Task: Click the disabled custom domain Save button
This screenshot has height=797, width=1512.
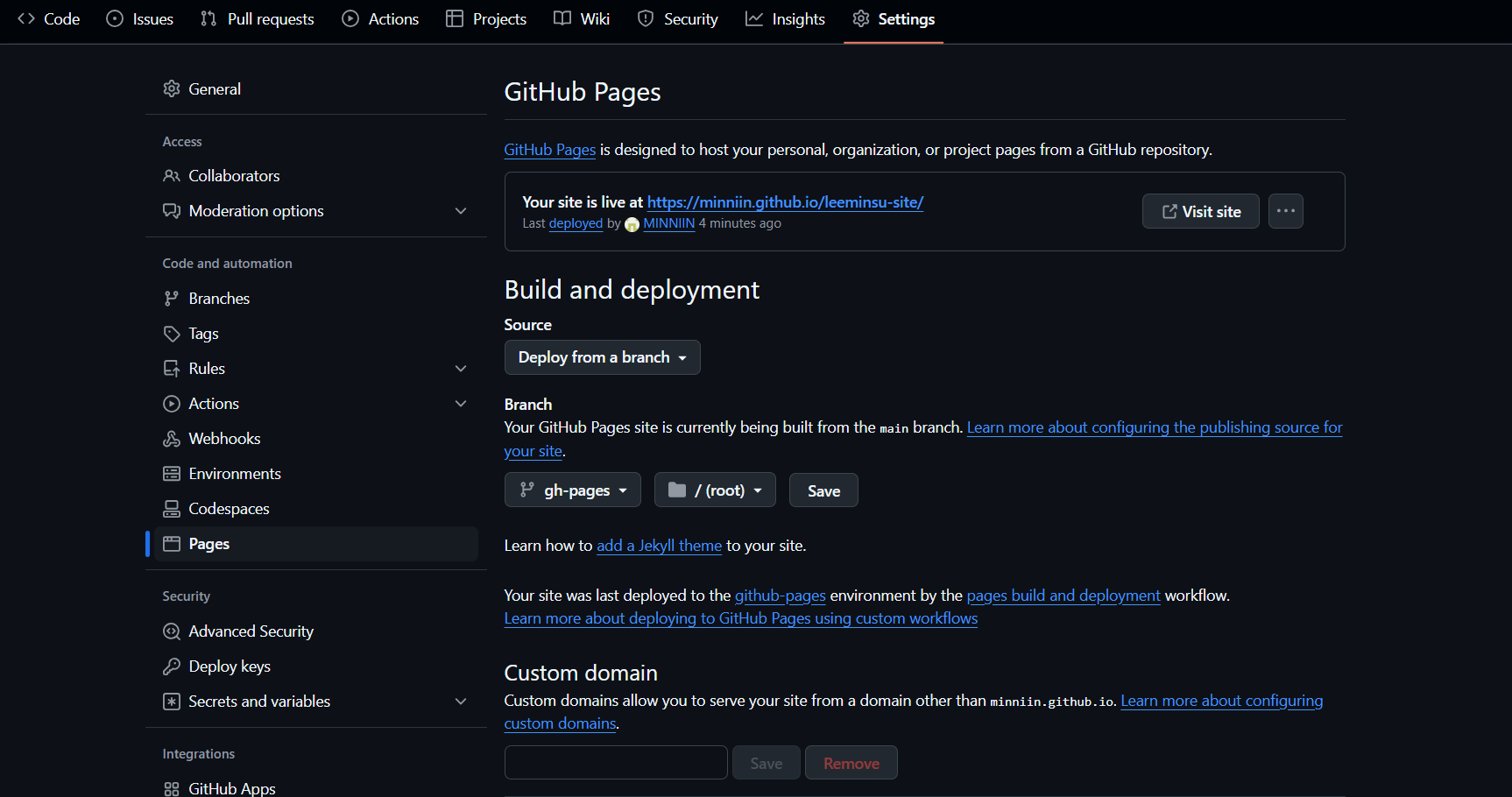Action: click(x=766, y=763)
